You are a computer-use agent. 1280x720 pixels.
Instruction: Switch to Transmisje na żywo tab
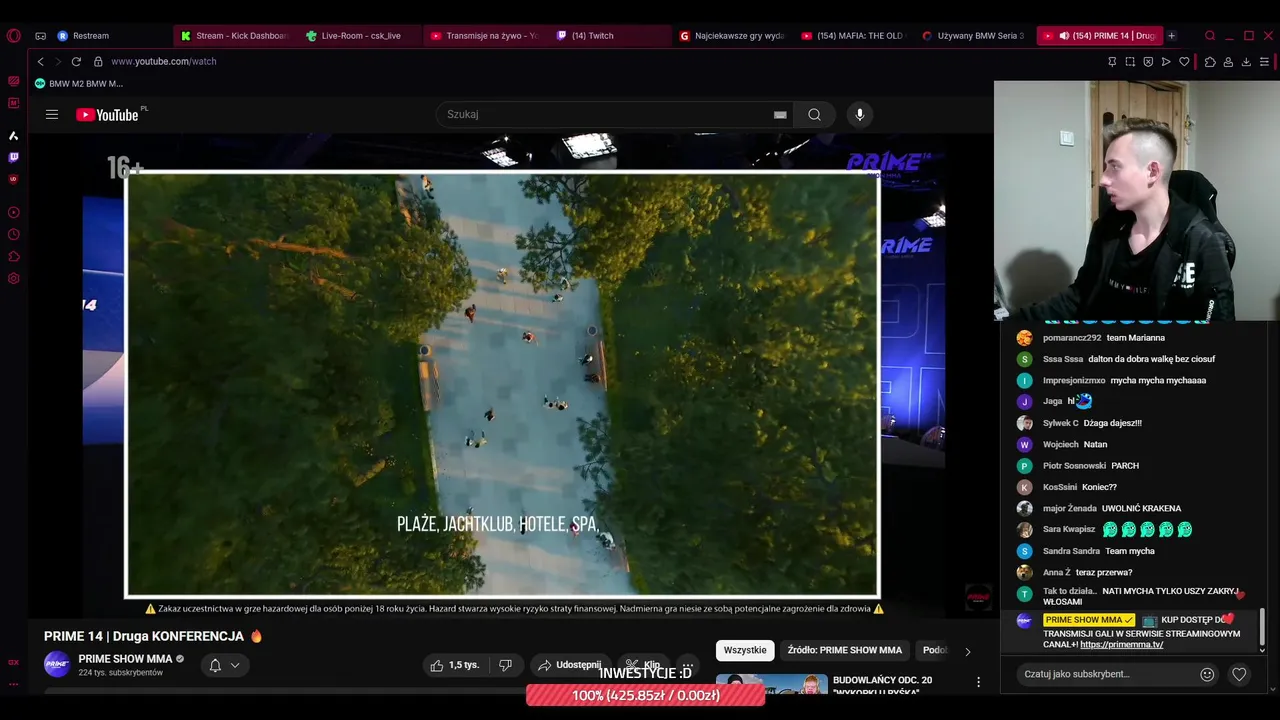[x=484, y=36]
